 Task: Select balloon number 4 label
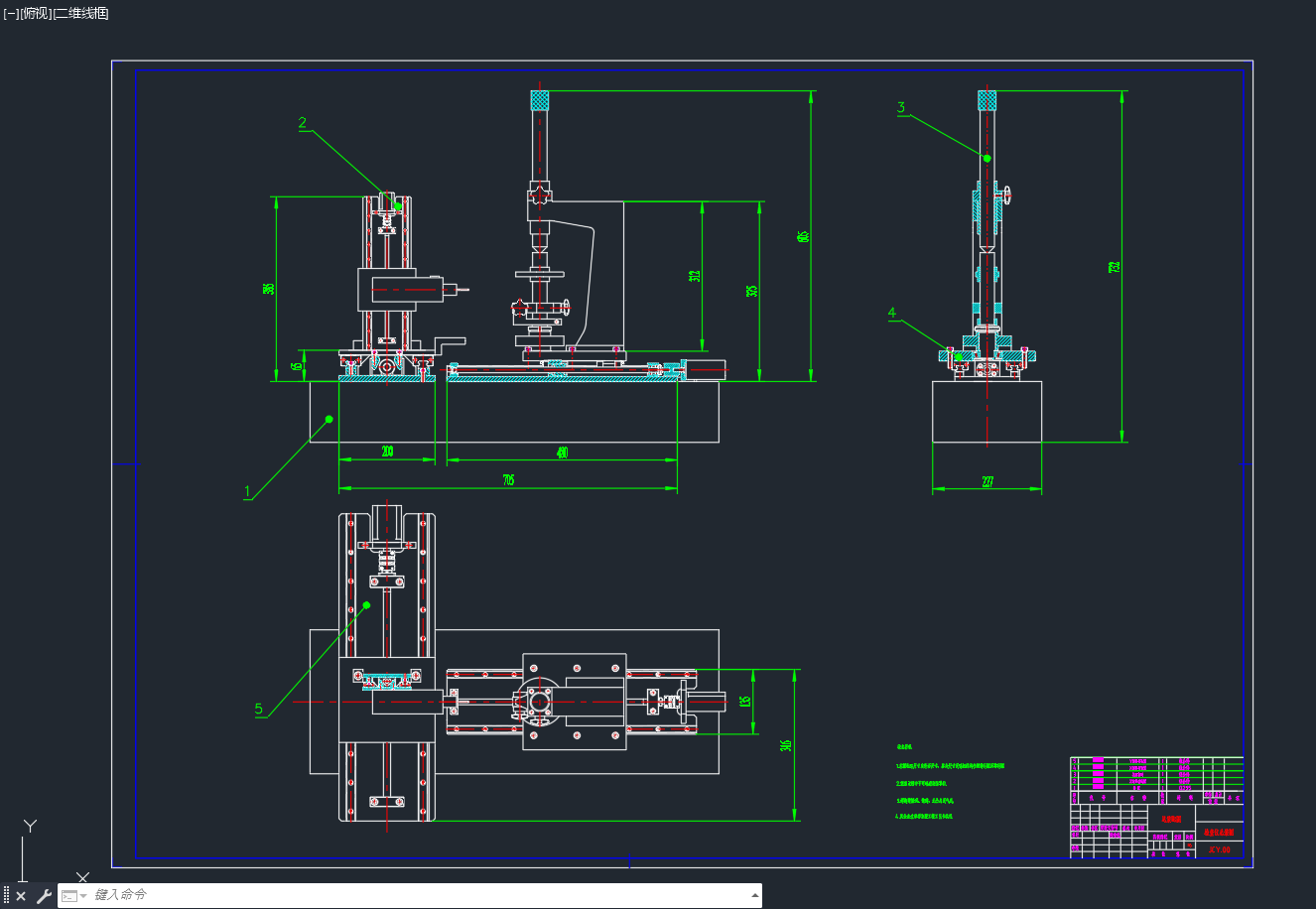pyautogui.click(x=892, y=313)
